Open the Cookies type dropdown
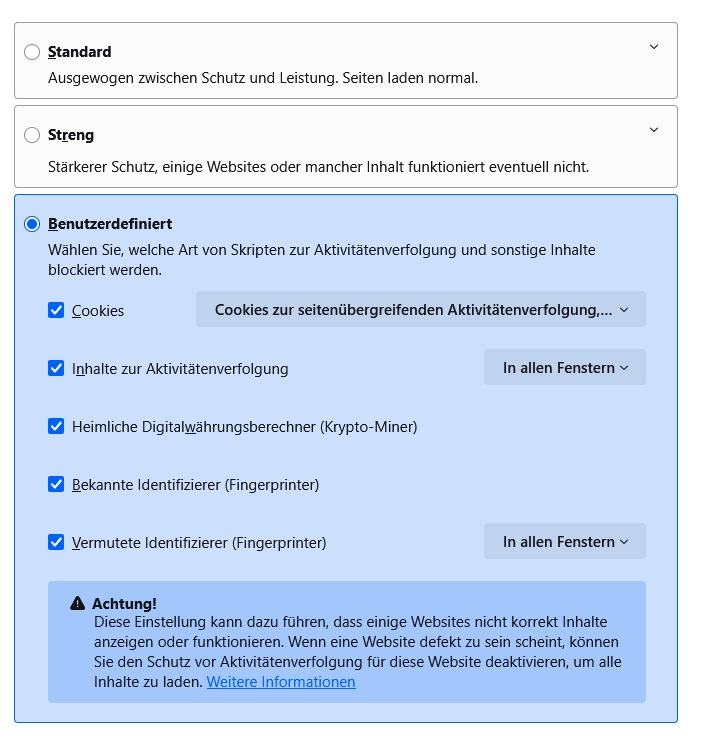This screenshot has height=754, width=709. 421,309
